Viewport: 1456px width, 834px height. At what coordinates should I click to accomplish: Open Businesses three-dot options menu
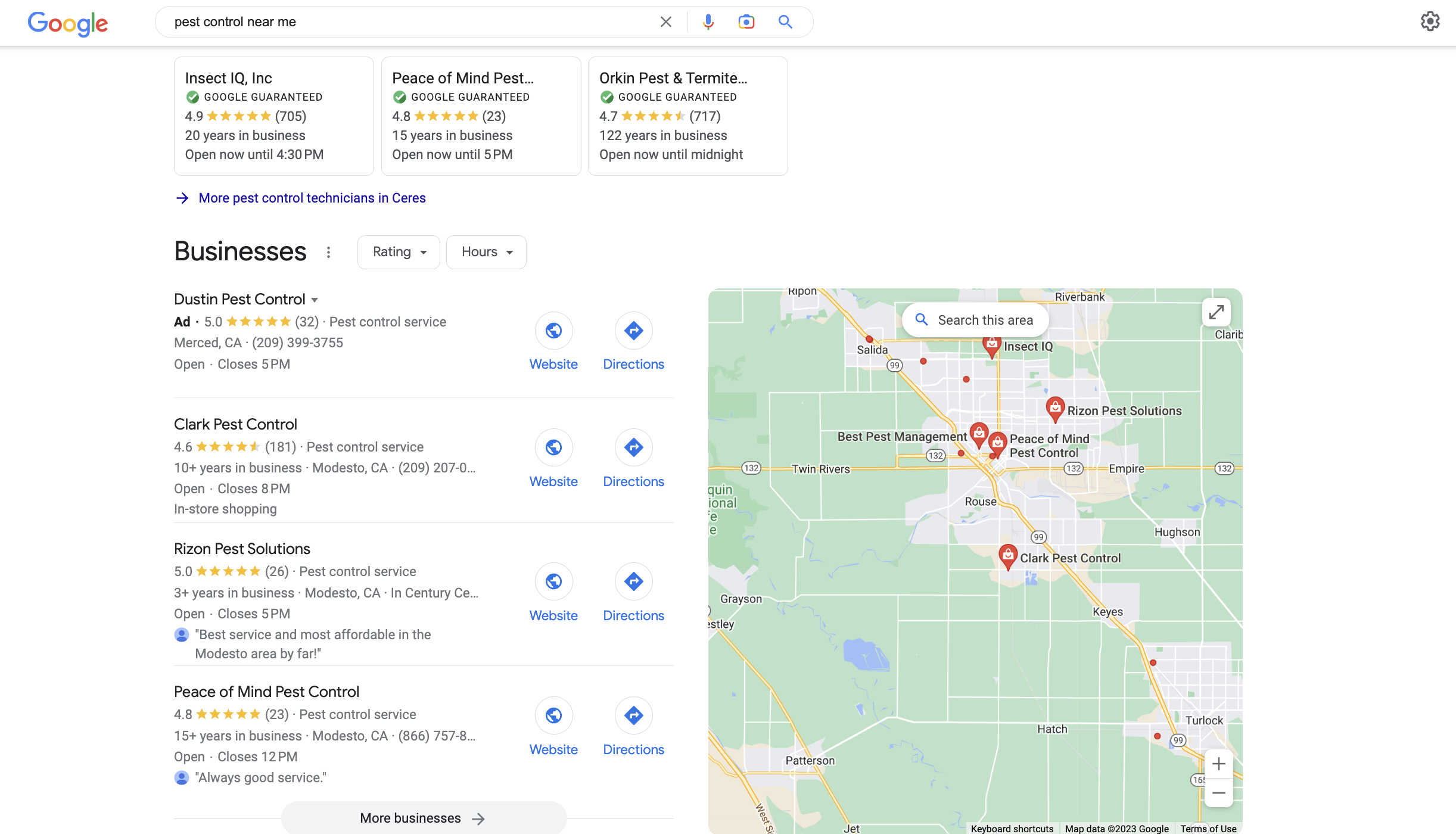[328, 252]
